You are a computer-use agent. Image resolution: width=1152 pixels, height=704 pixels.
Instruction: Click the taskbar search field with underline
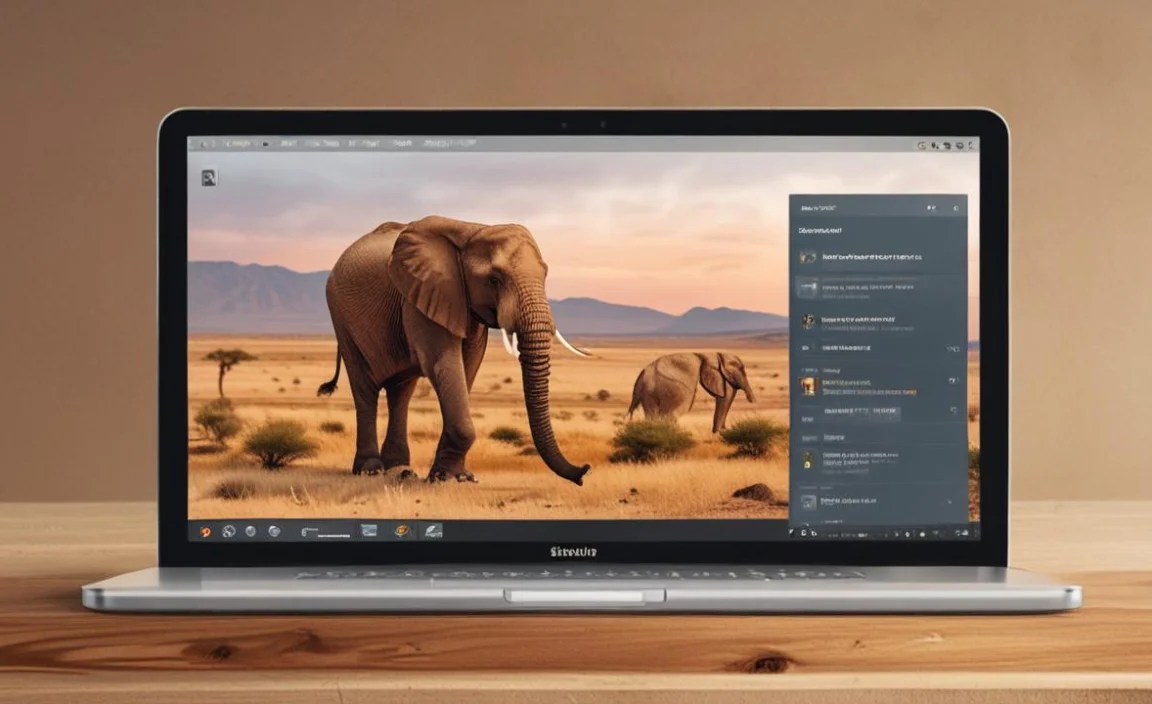[325, 532]
